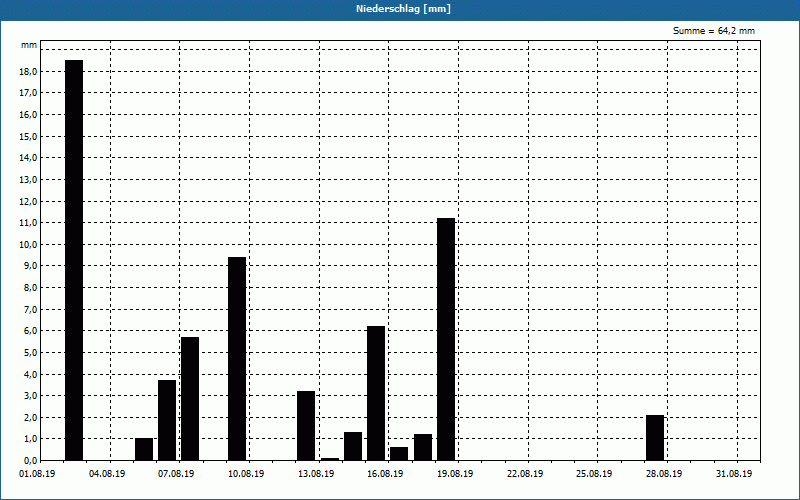Select the 22.08.19 date label

pyautogui.click(x=525, y=474)
